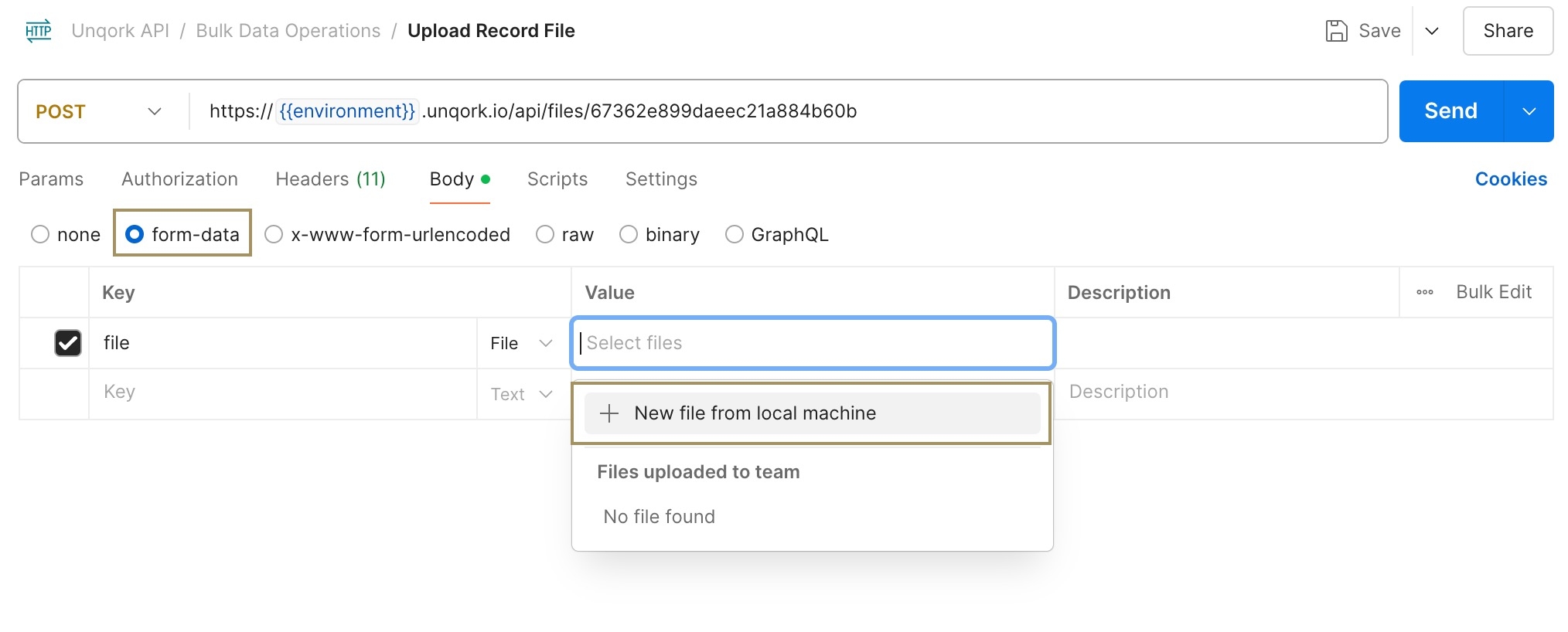Open the Settings tab

[661, 179]
